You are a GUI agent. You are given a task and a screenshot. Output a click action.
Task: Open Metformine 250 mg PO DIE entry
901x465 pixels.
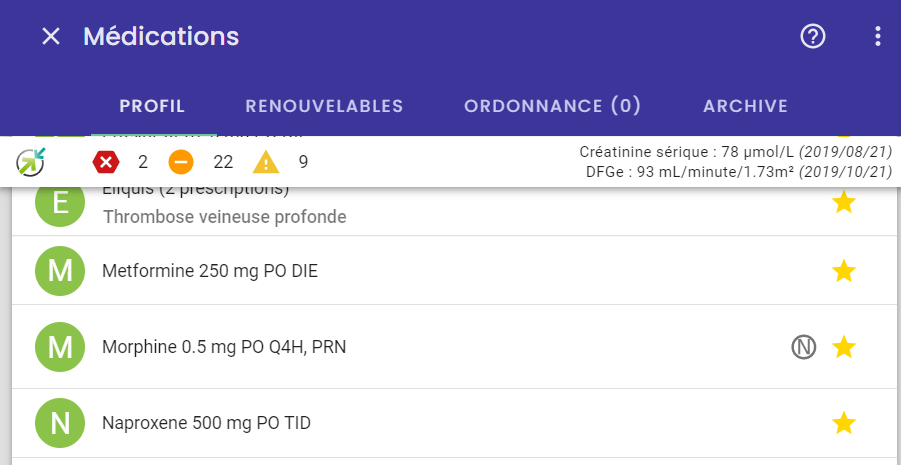[x=454, y=270]
